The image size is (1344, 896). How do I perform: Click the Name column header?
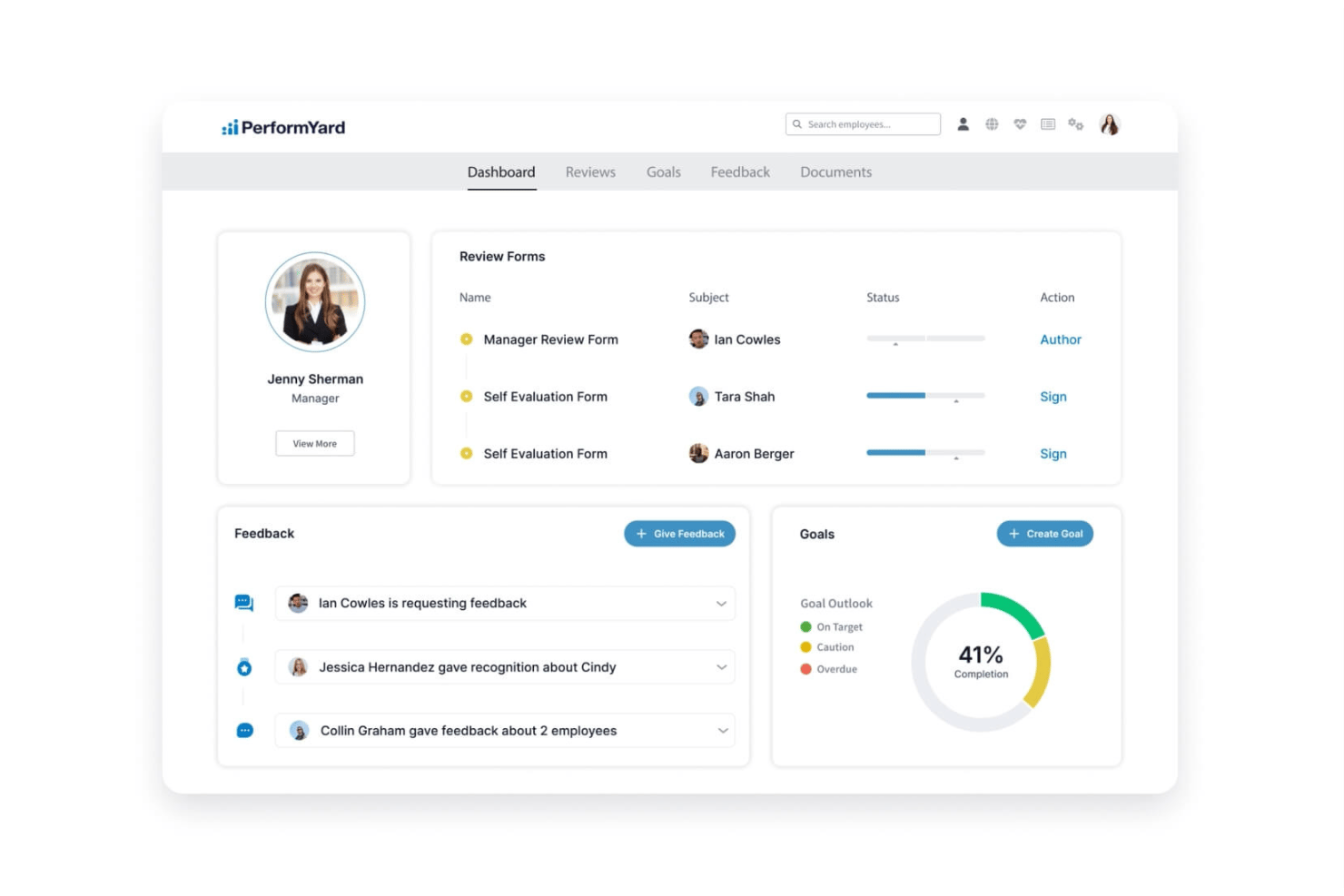[475, 298]
